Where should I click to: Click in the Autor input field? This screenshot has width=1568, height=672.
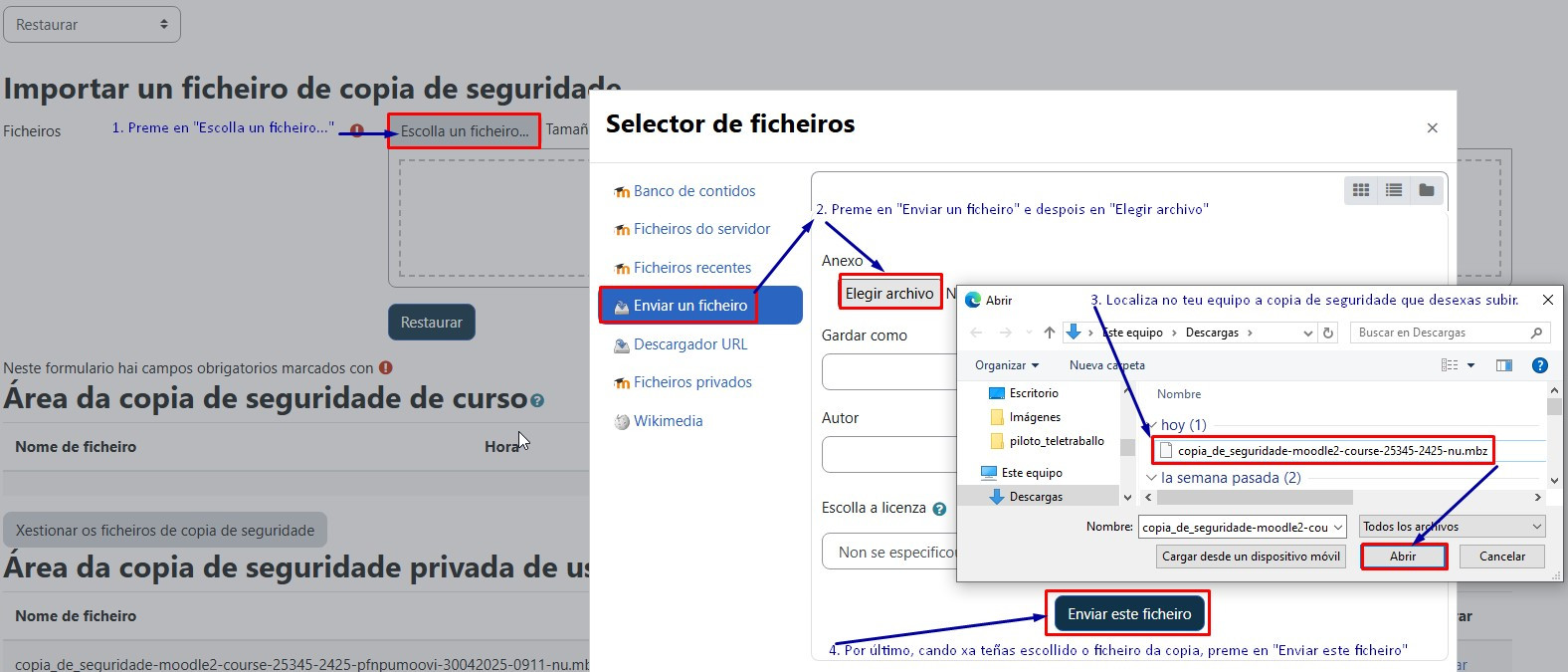(889, 454)
